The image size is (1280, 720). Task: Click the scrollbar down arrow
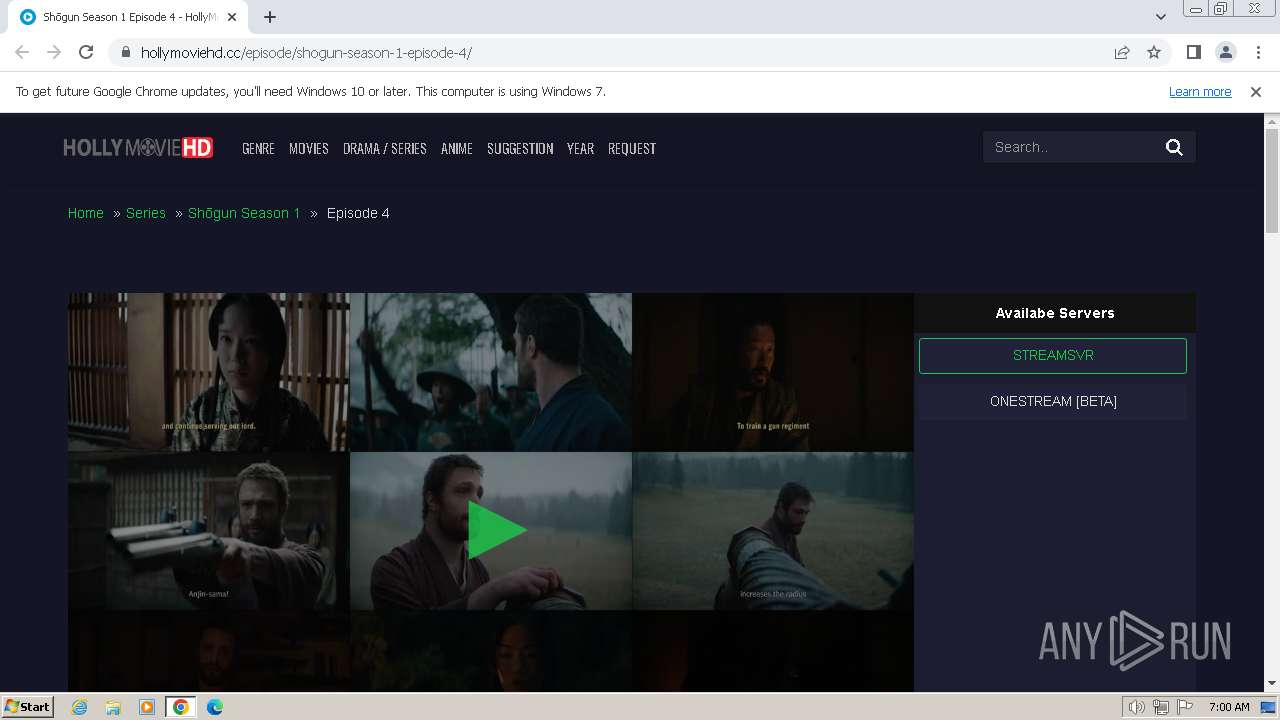tap(1272, 684)
